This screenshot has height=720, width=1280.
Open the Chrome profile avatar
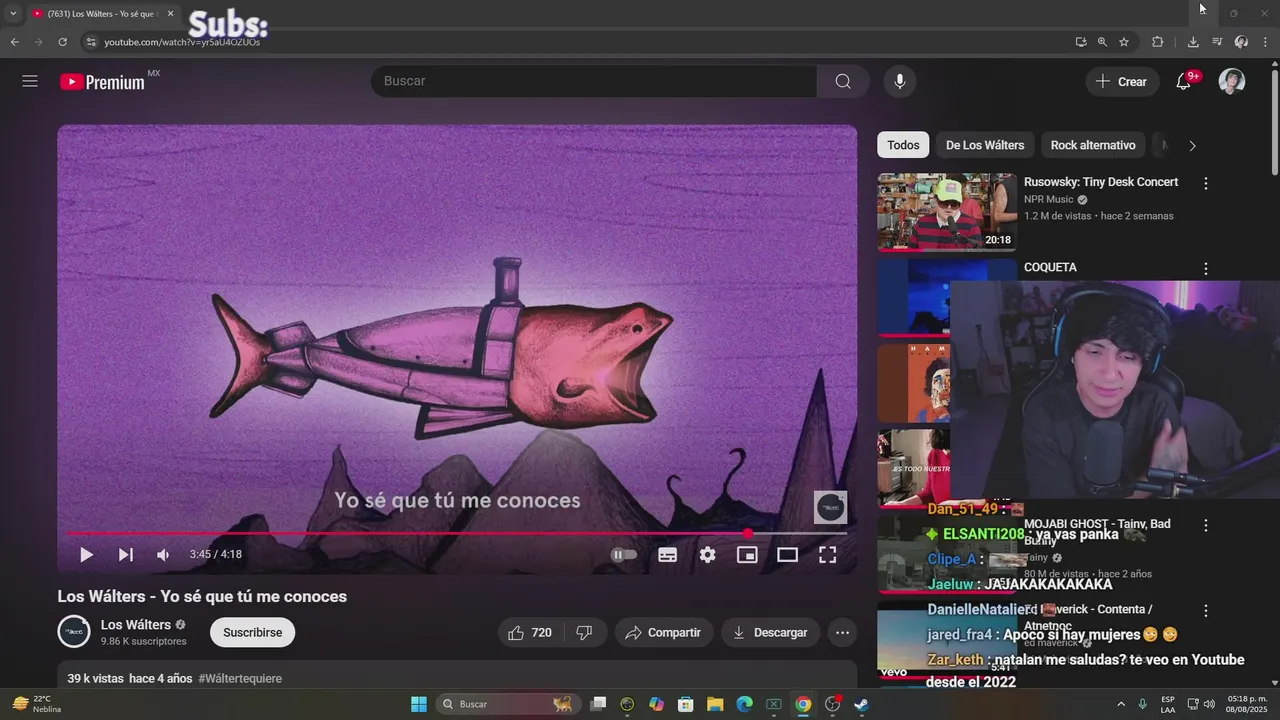click(x=1241, y=42)
